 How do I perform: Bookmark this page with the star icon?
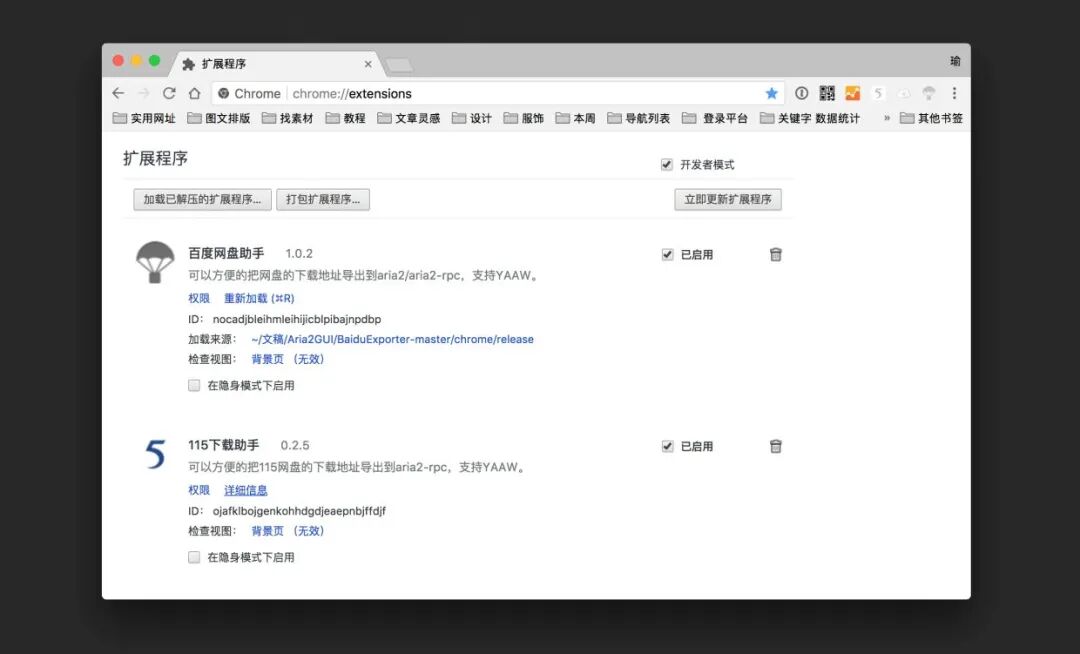pyautogui.click(x=772, y=92)
